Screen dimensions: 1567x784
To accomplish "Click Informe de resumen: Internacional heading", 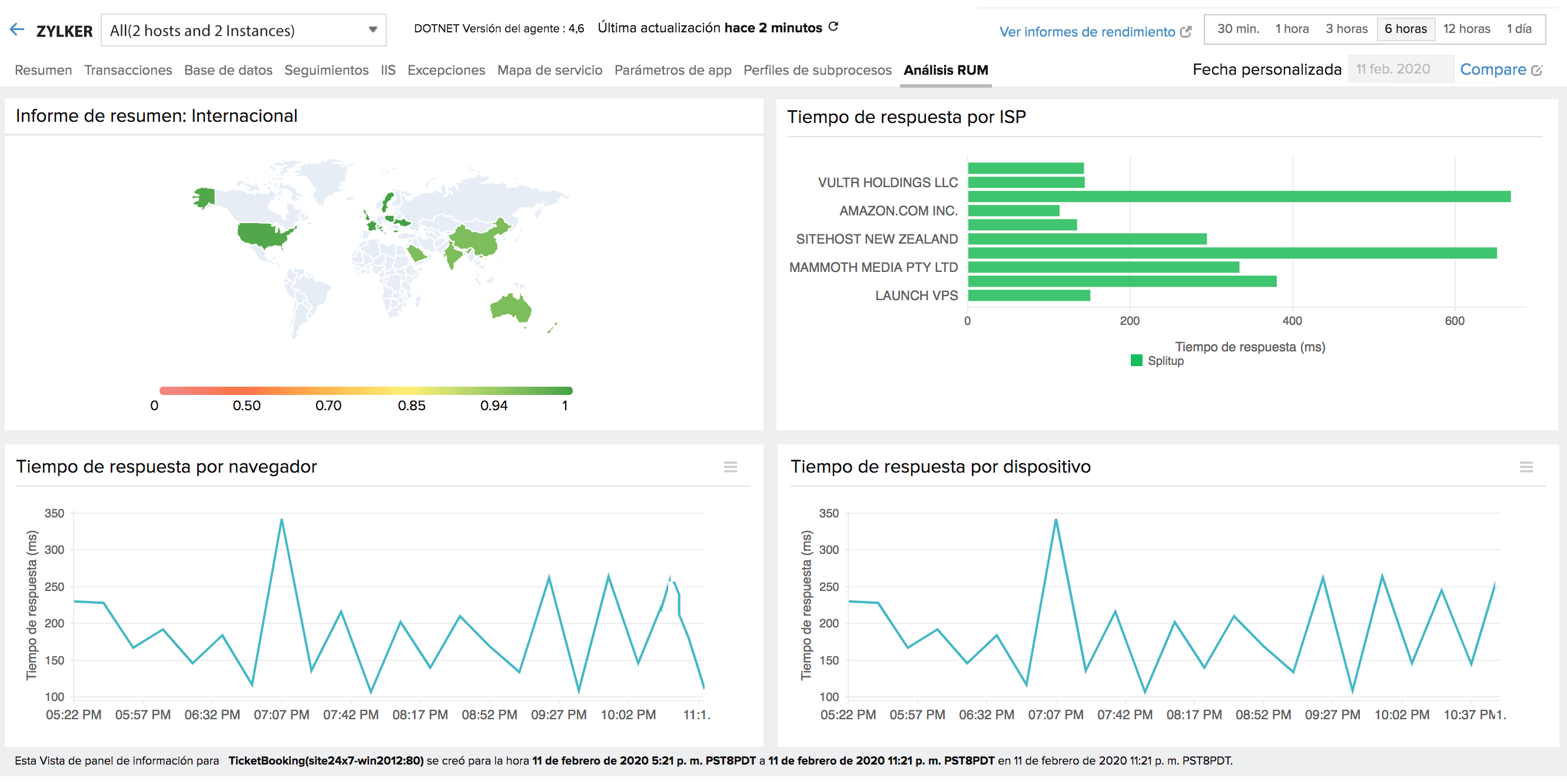I will (157, 115).
